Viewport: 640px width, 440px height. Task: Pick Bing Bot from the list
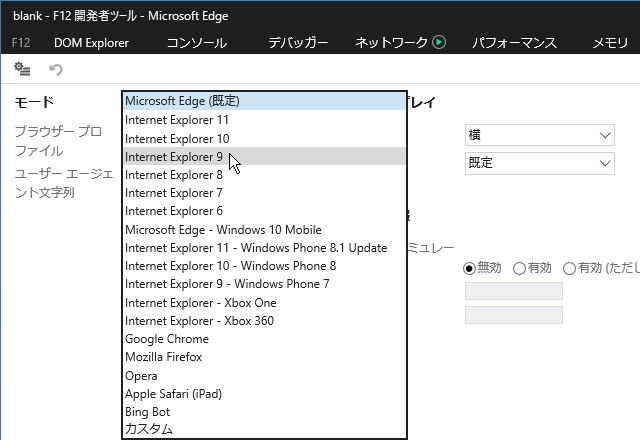(x=264, y=412)
